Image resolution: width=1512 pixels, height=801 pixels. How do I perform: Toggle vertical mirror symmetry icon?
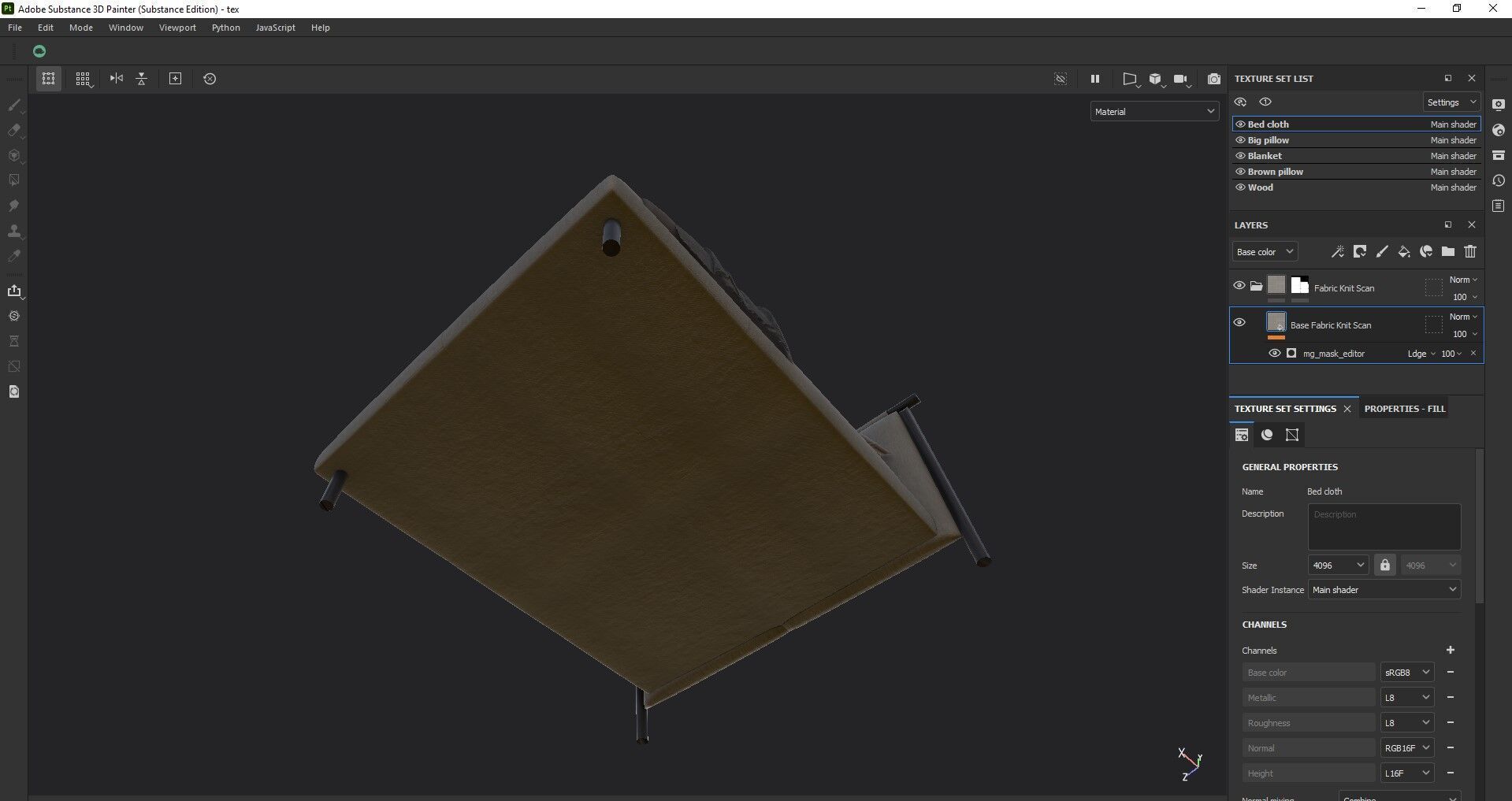(142, 79)
